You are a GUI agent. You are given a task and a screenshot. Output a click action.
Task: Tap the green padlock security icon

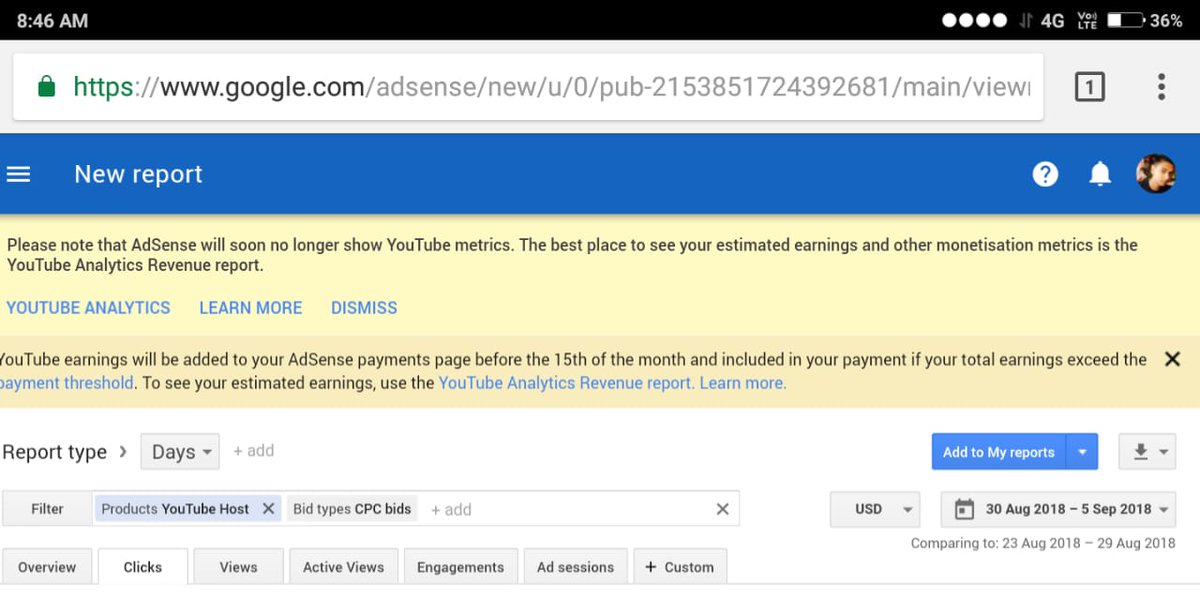[46, 87]
